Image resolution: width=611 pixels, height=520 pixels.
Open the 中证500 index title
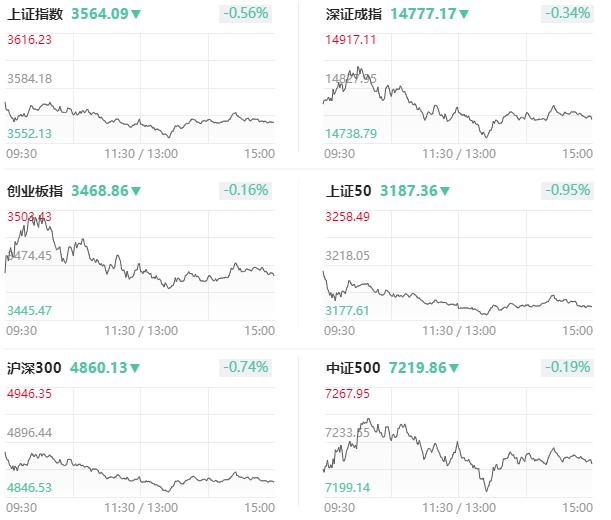click(353, 368)
